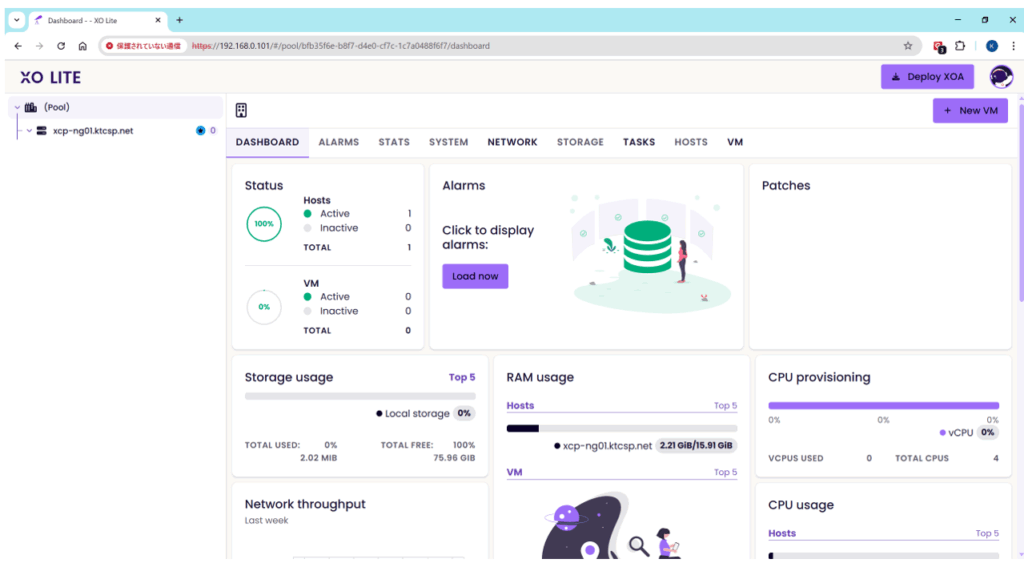Open the NETWORK tab
The image size is (1024, 567).
click(512, 142)
